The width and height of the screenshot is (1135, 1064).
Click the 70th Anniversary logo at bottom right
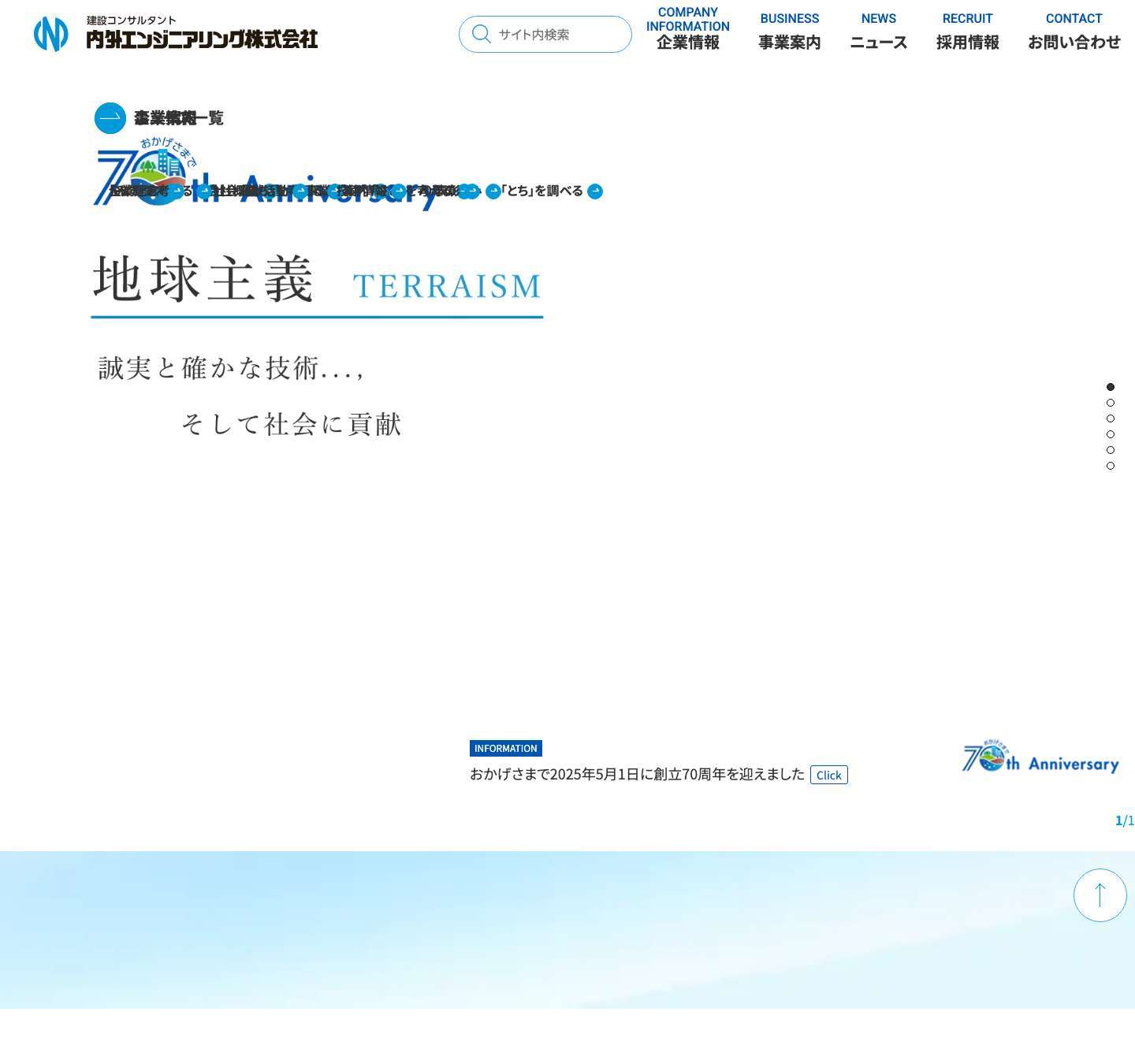click(1040, 759)
